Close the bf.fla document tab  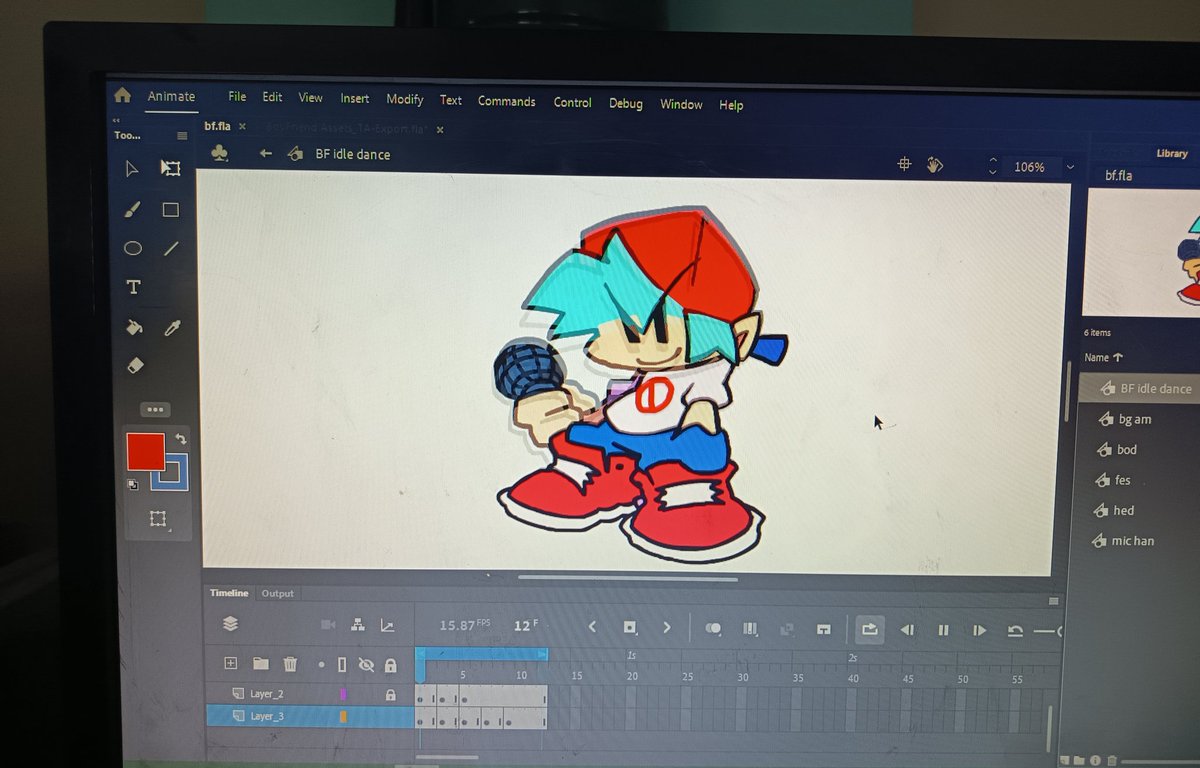[242, 127]
